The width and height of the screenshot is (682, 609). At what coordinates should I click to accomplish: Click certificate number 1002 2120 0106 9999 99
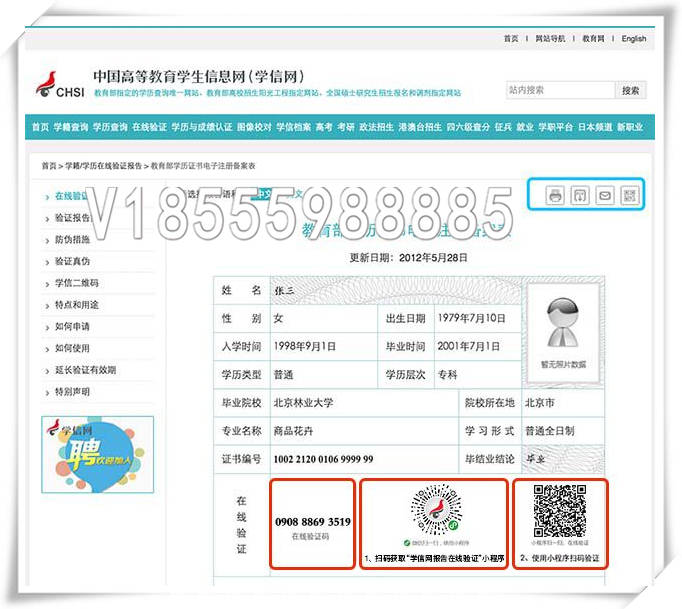pos(323,459)
